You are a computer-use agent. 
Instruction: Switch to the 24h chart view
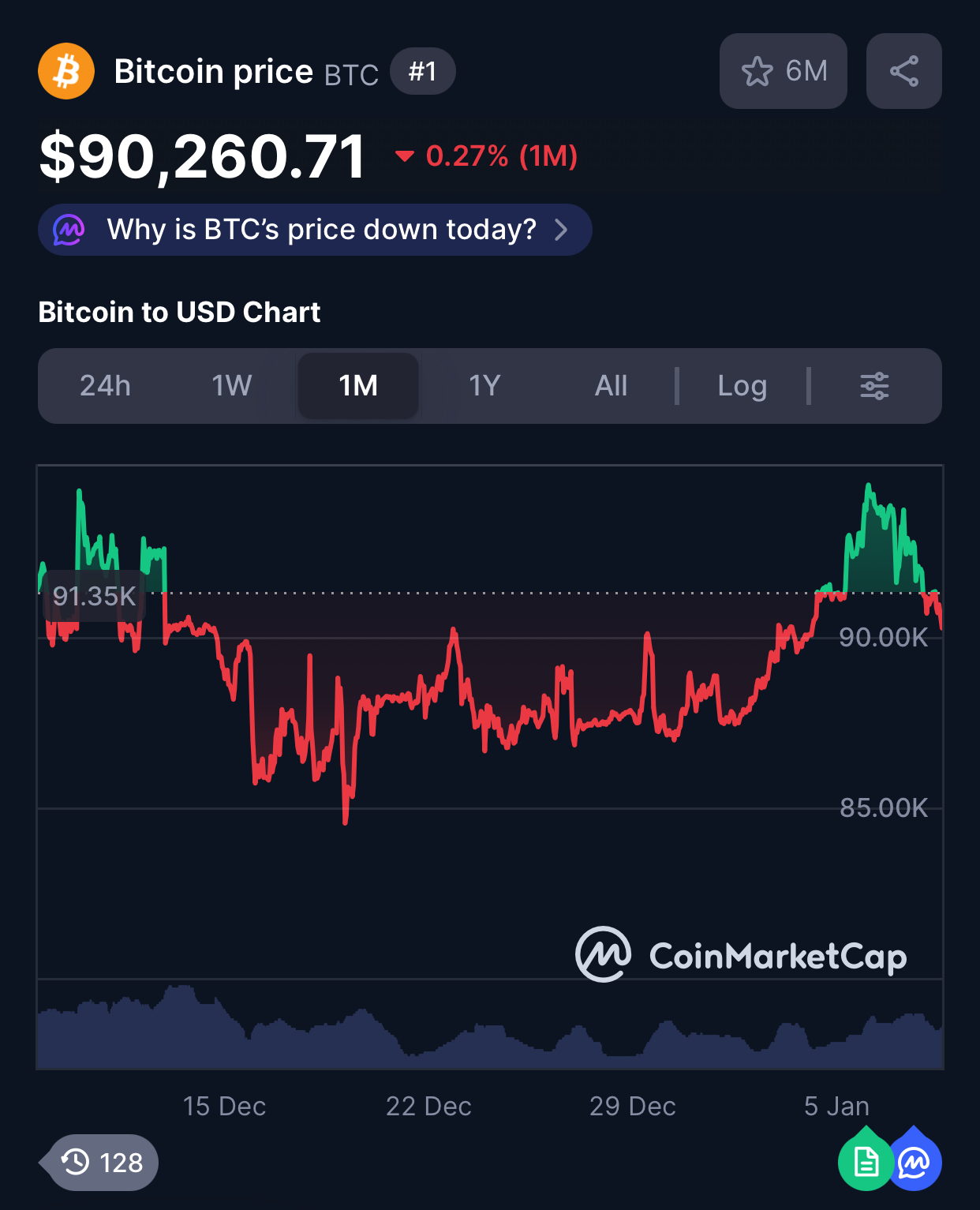105,386
